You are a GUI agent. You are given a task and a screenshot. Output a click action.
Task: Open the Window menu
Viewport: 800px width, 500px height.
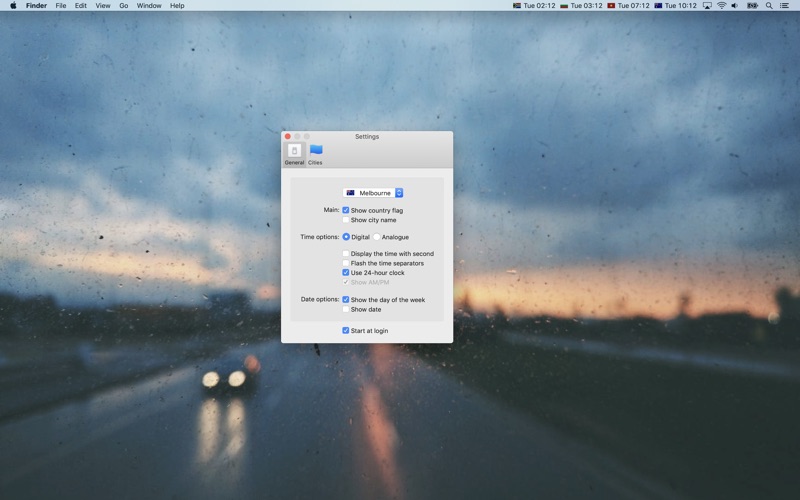tap(149, 6)
